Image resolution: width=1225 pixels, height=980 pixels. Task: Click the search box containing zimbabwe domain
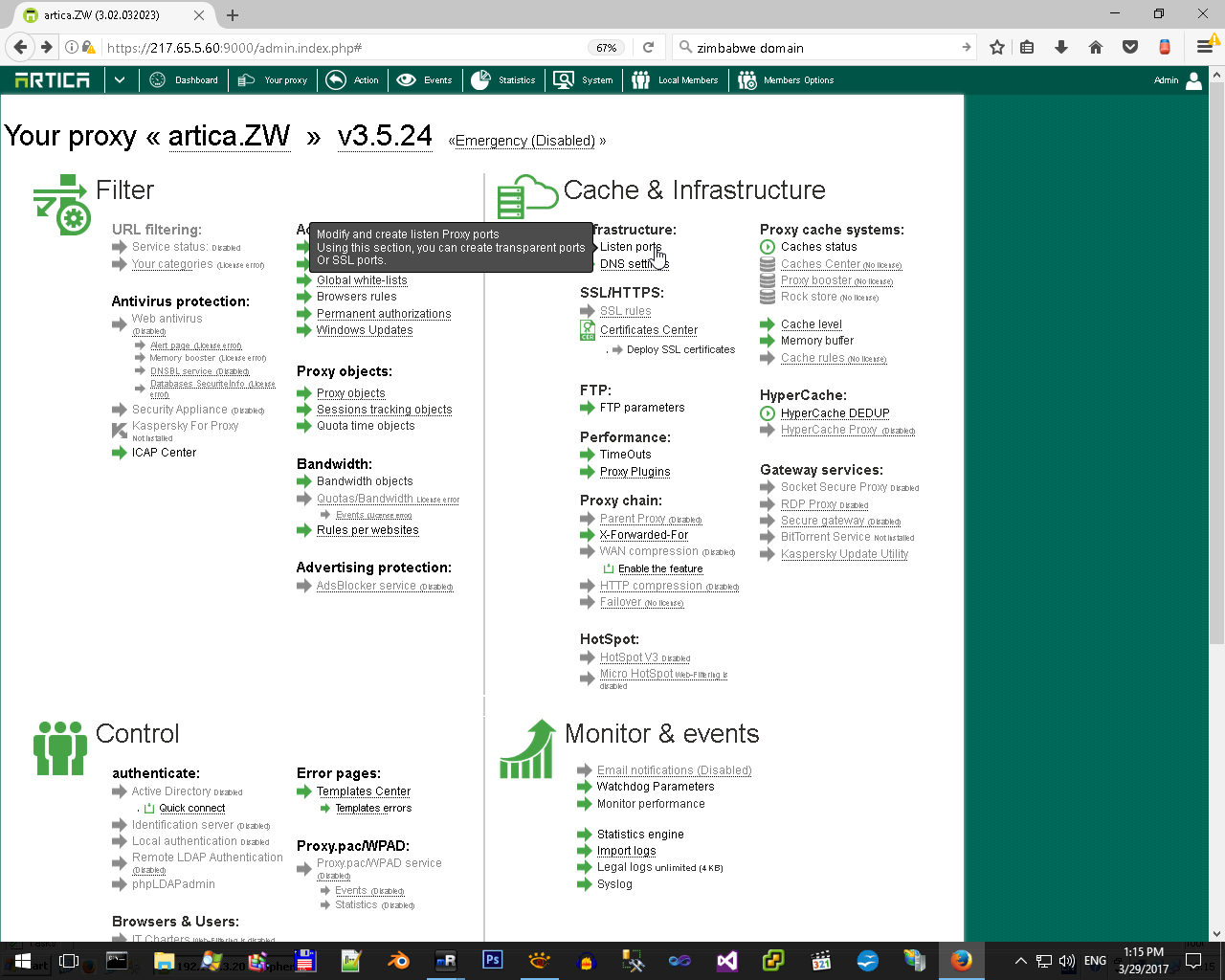(x=825, y=48)
